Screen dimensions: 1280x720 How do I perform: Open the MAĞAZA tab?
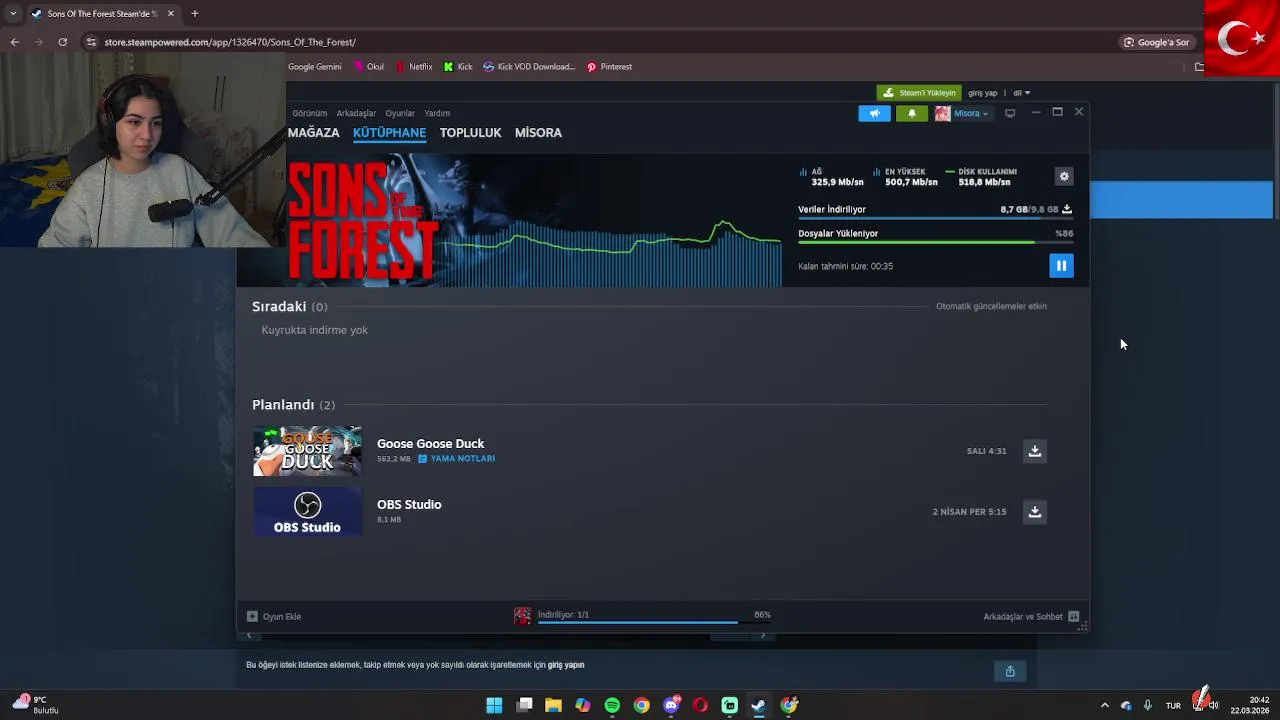tap(314, 132)
